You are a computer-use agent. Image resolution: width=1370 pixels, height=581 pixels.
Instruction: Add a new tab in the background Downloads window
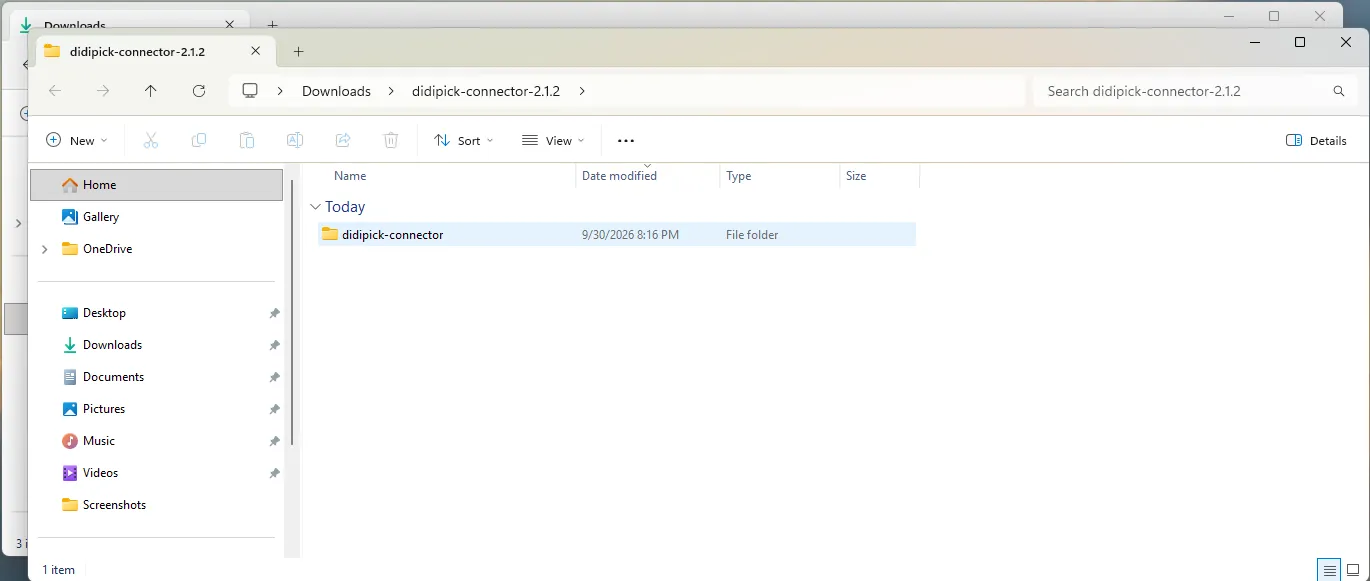[x=272, y=24]
